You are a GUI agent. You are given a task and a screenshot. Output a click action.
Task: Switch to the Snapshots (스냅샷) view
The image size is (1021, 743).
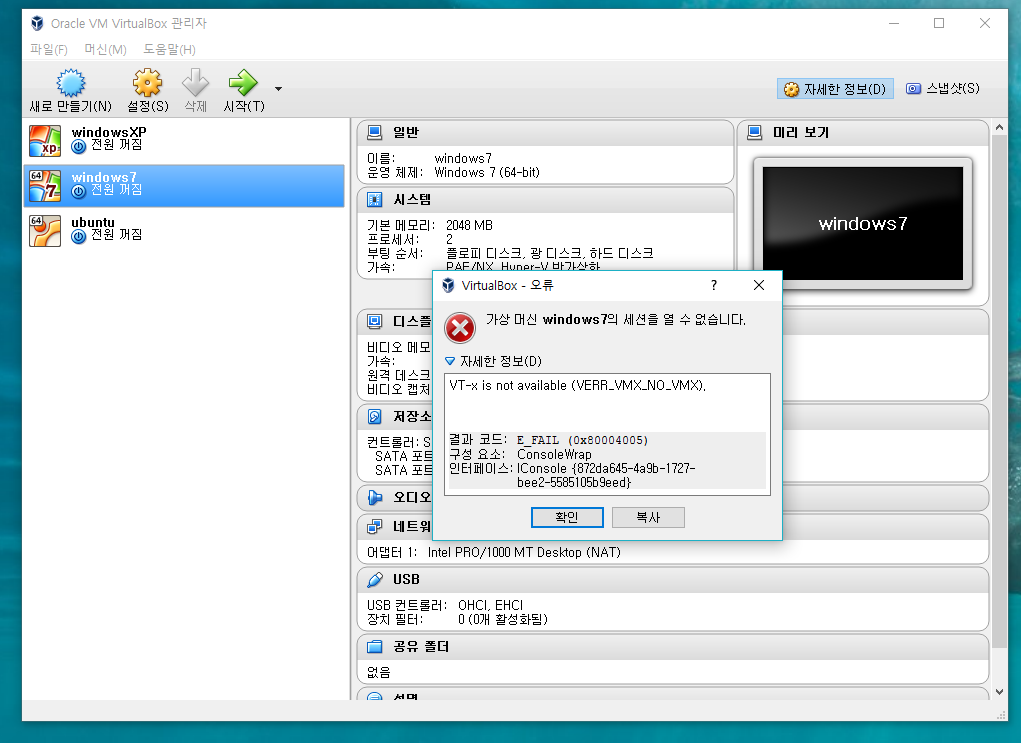[943, 89]
